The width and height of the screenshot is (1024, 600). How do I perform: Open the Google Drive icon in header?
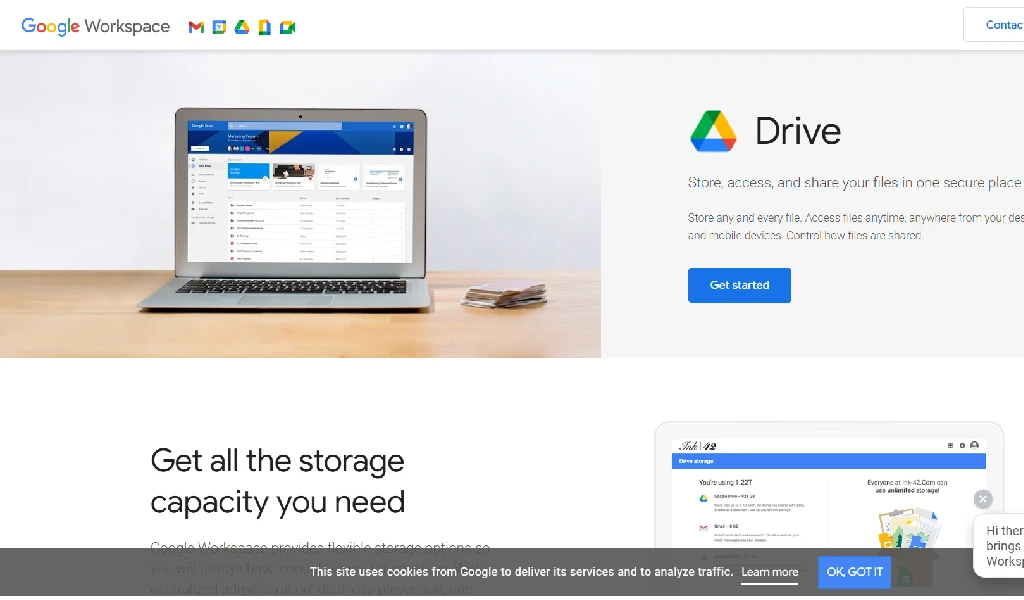(242, 27)
